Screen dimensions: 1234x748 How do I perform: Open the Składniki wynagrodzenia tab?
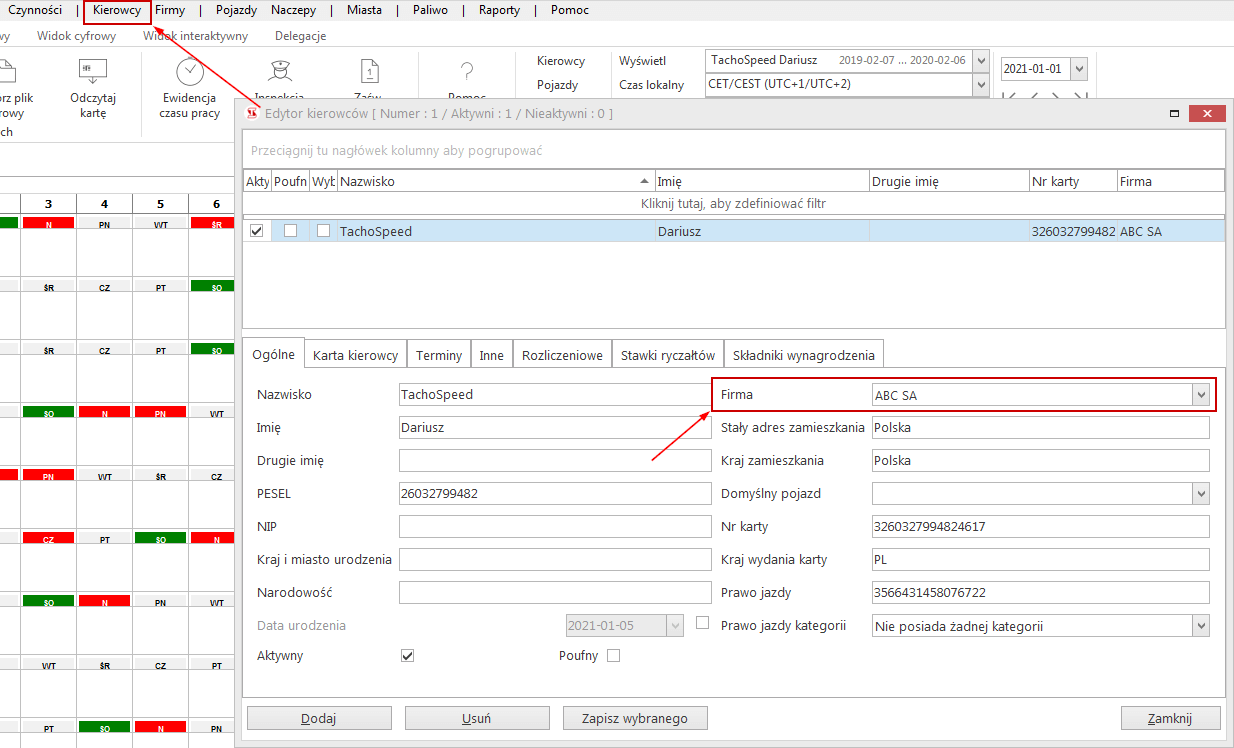[803, 355]
